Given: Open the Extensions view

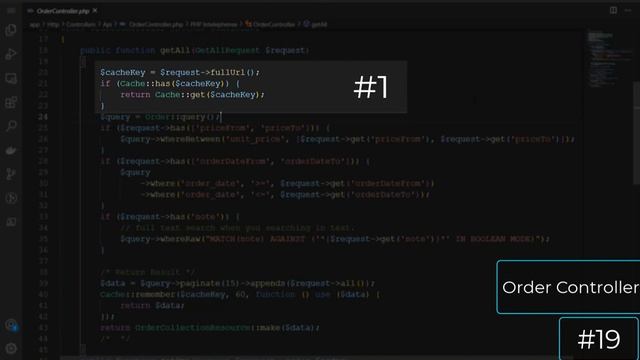Looking at the screenshot, I should coord(11,102).
